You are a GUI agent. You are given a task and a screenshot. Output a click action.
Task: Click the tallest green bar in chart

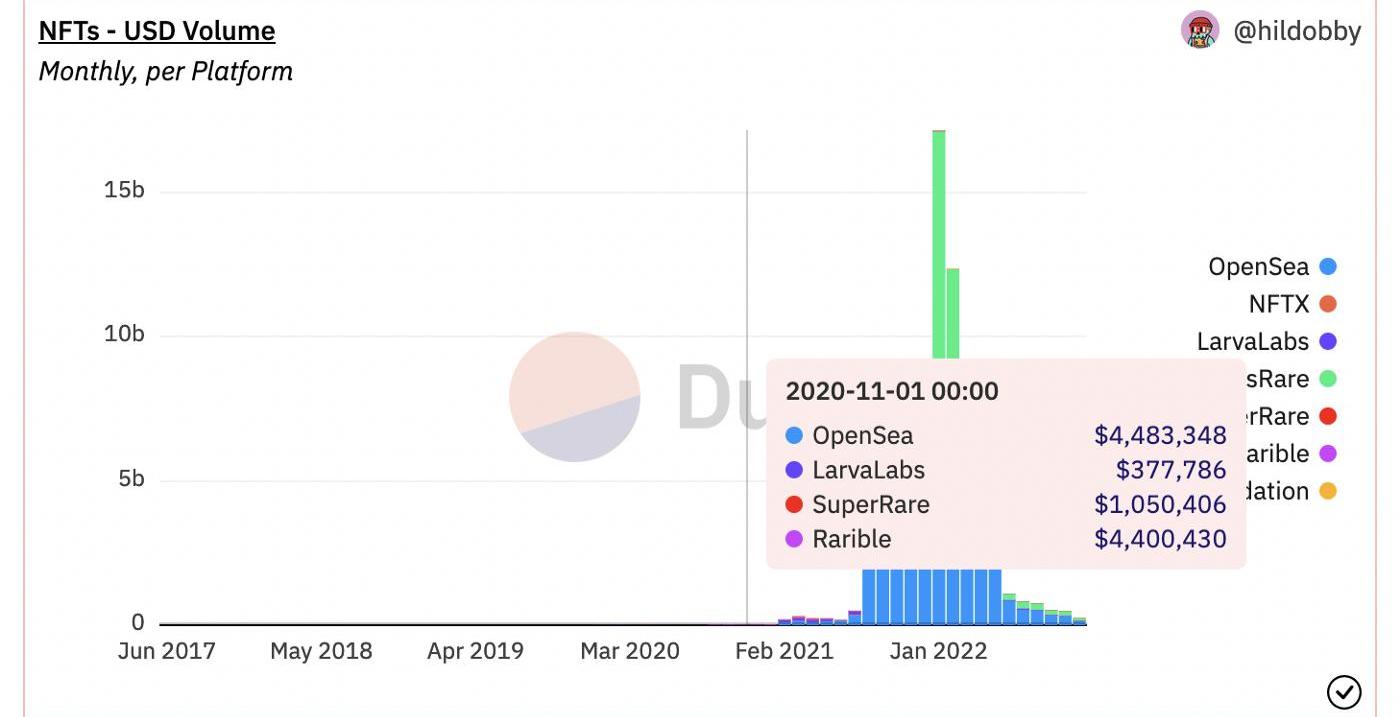pyautogui.click(x=939, y=245)
